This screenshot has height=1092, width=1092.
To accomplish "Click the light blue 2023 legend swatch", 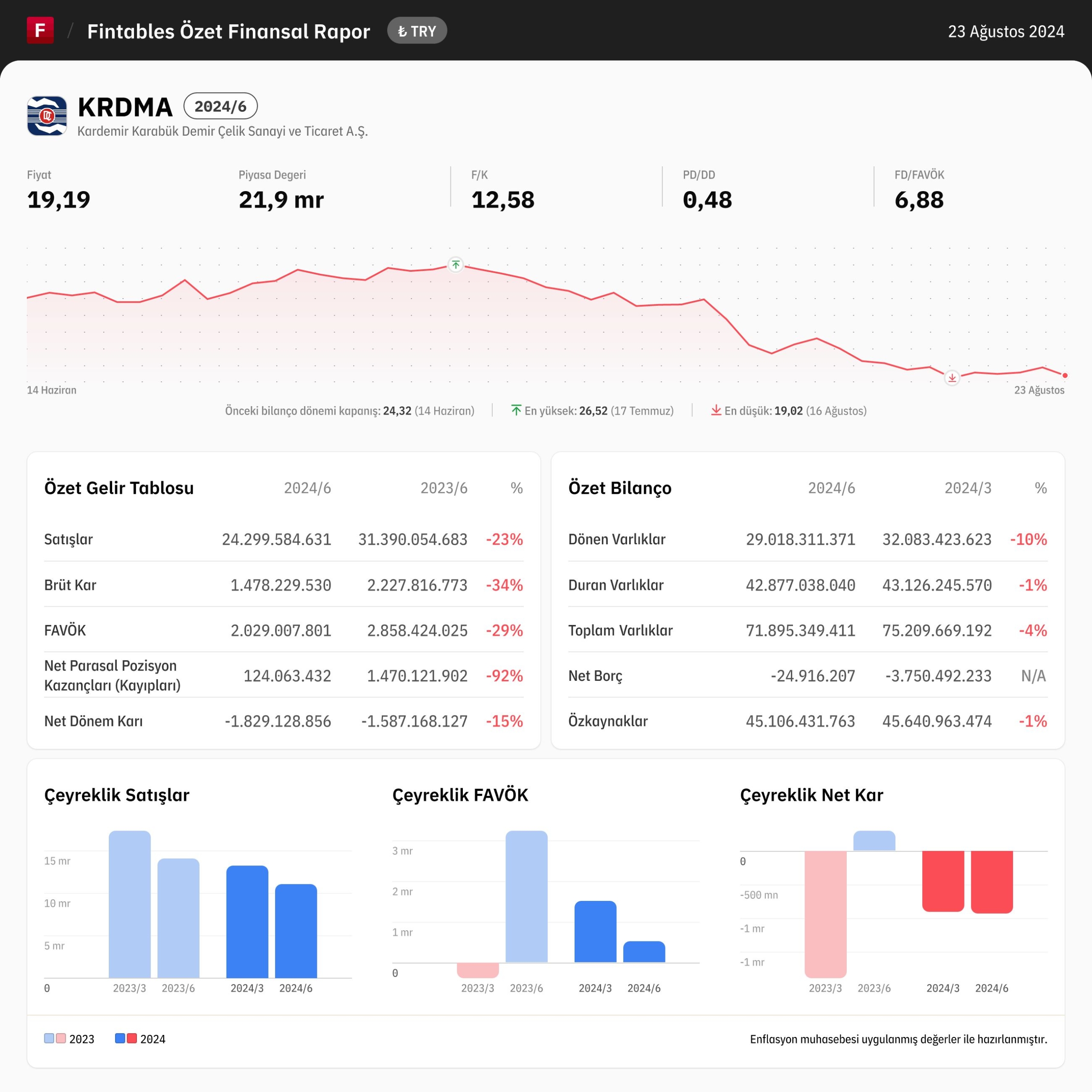I will pos(49,1038).
